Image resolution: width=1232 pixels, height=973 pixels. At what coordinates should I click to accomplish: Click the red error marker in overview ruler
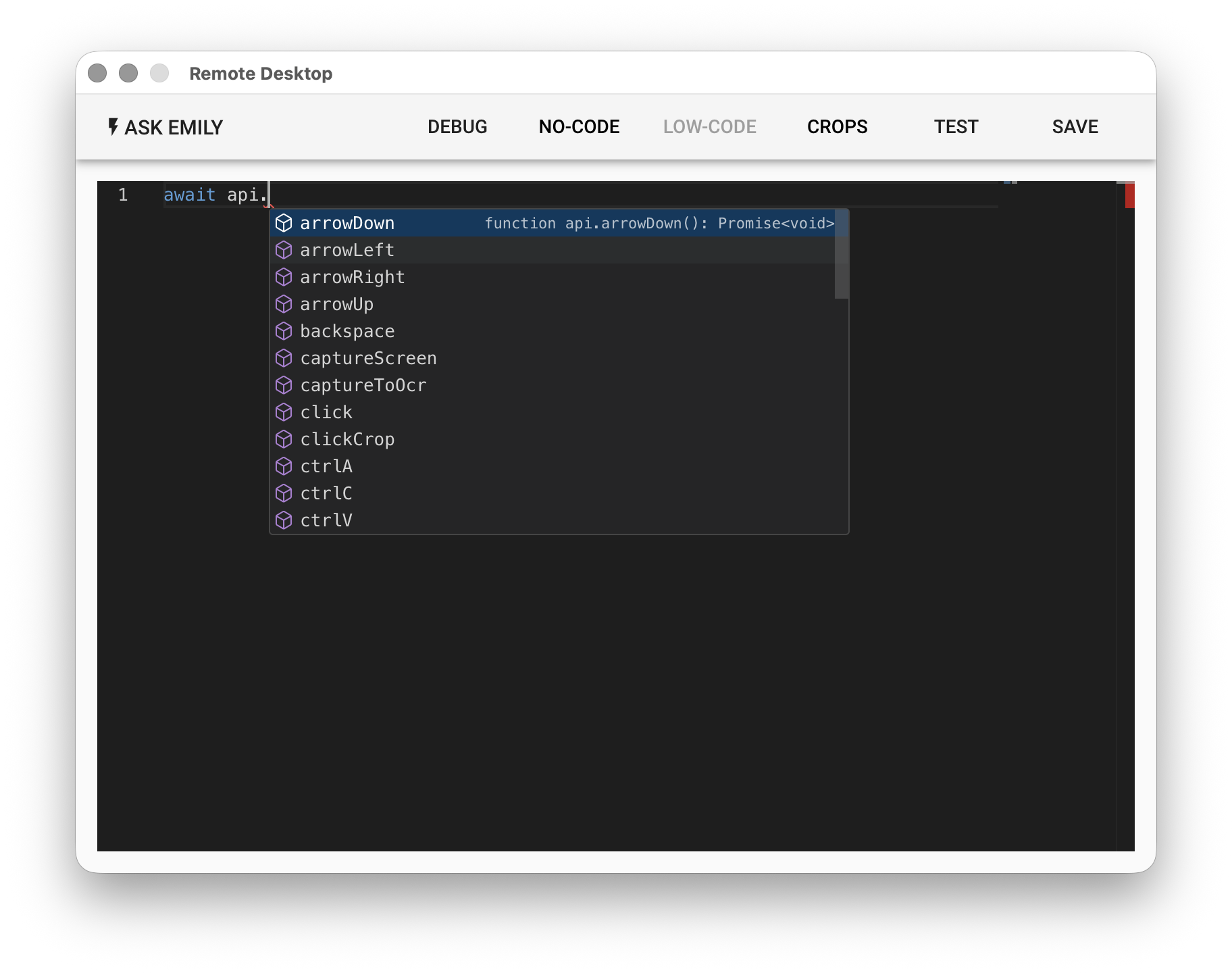pos(1129,195)
